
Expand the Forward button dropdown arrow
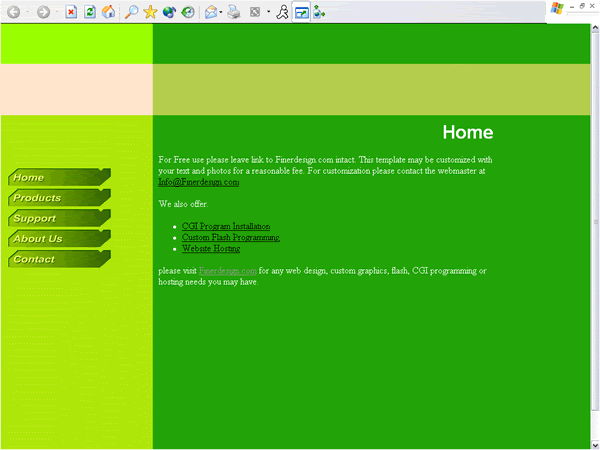[x=56, y=12]
